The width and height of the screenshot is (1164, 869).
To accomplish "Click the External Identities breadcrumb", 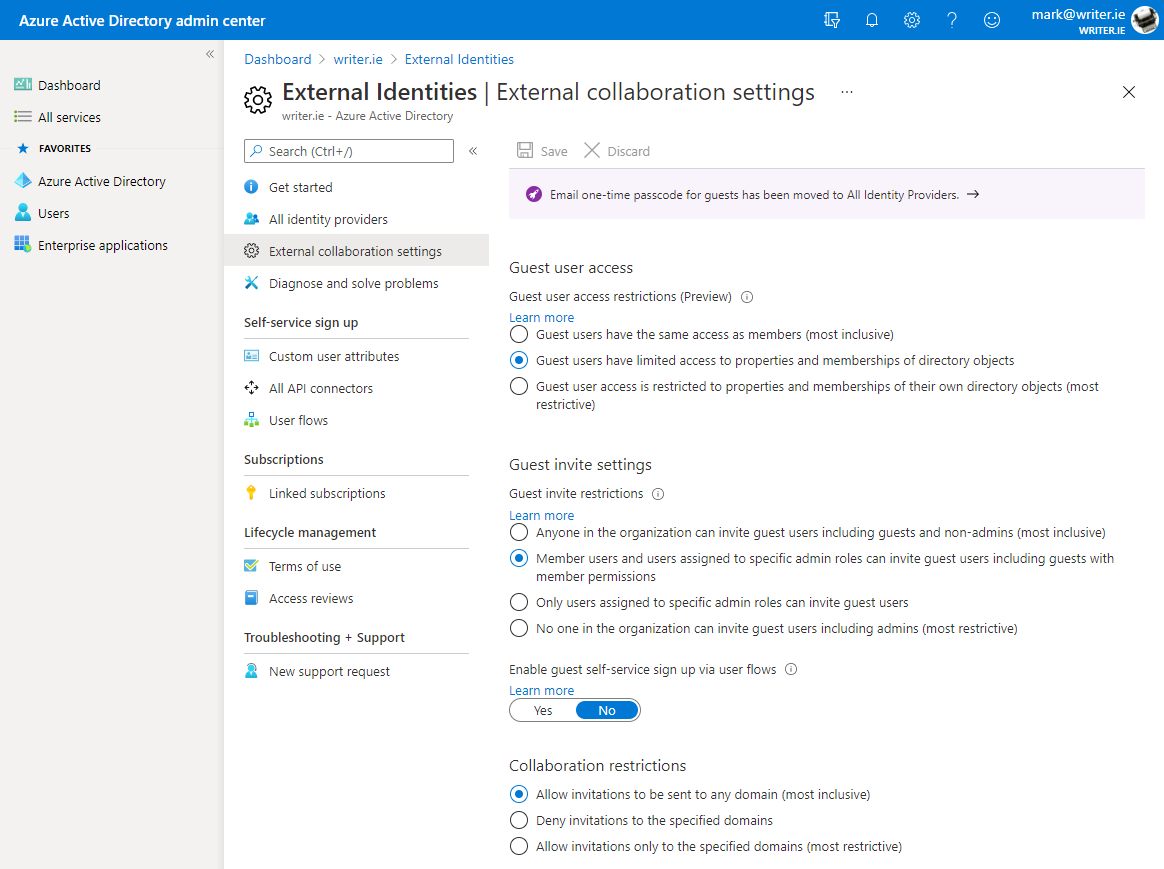I will (459, 59).
